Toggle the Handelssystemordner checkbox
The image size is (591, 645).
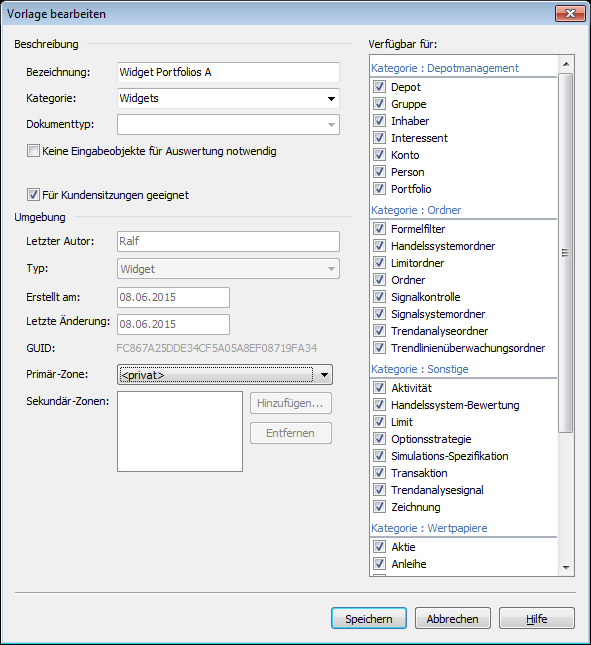pyautogui.click(x=379, y=246)
